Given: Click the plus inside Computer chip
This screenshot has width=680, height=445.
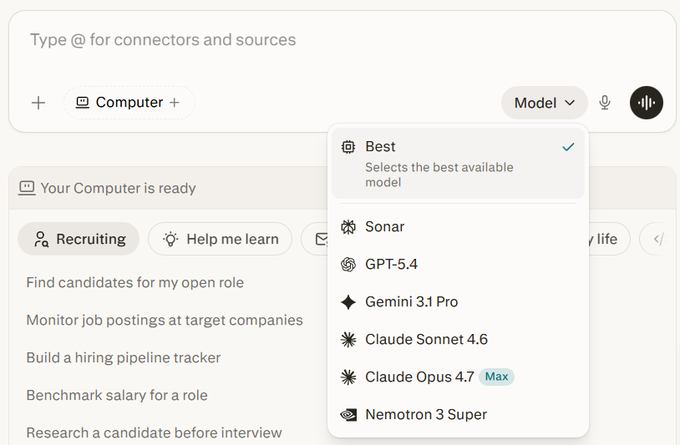Looking at the screenshot, I should point(174,103).
